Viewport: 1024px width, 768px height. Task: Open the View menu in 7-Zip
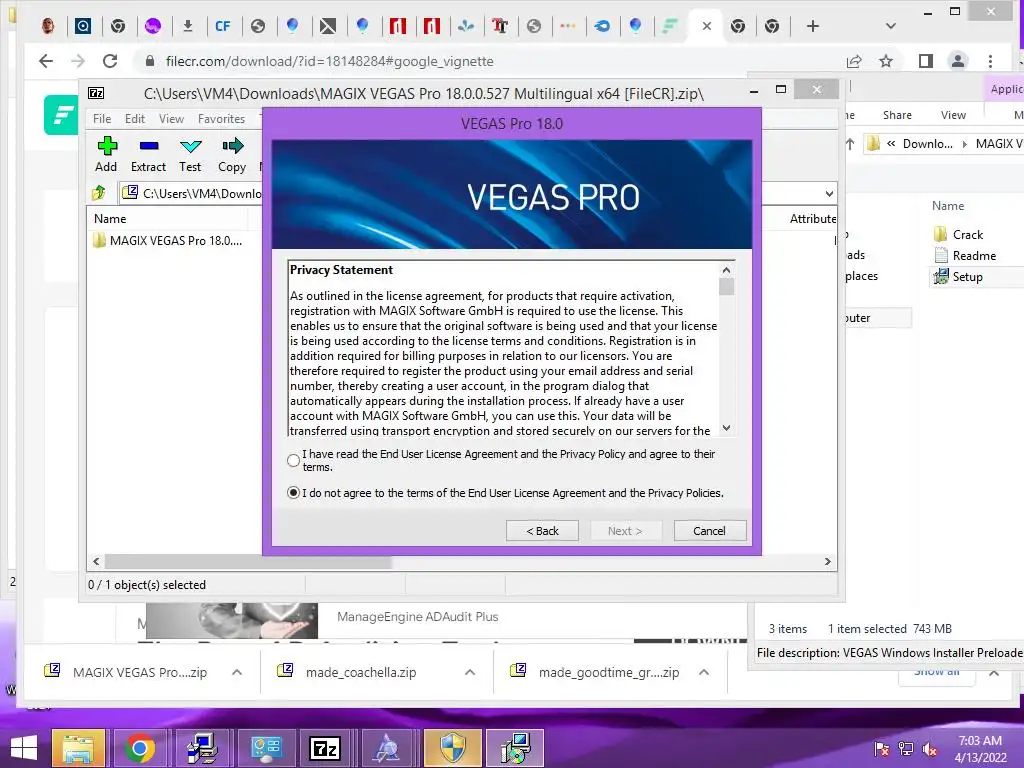171,119
